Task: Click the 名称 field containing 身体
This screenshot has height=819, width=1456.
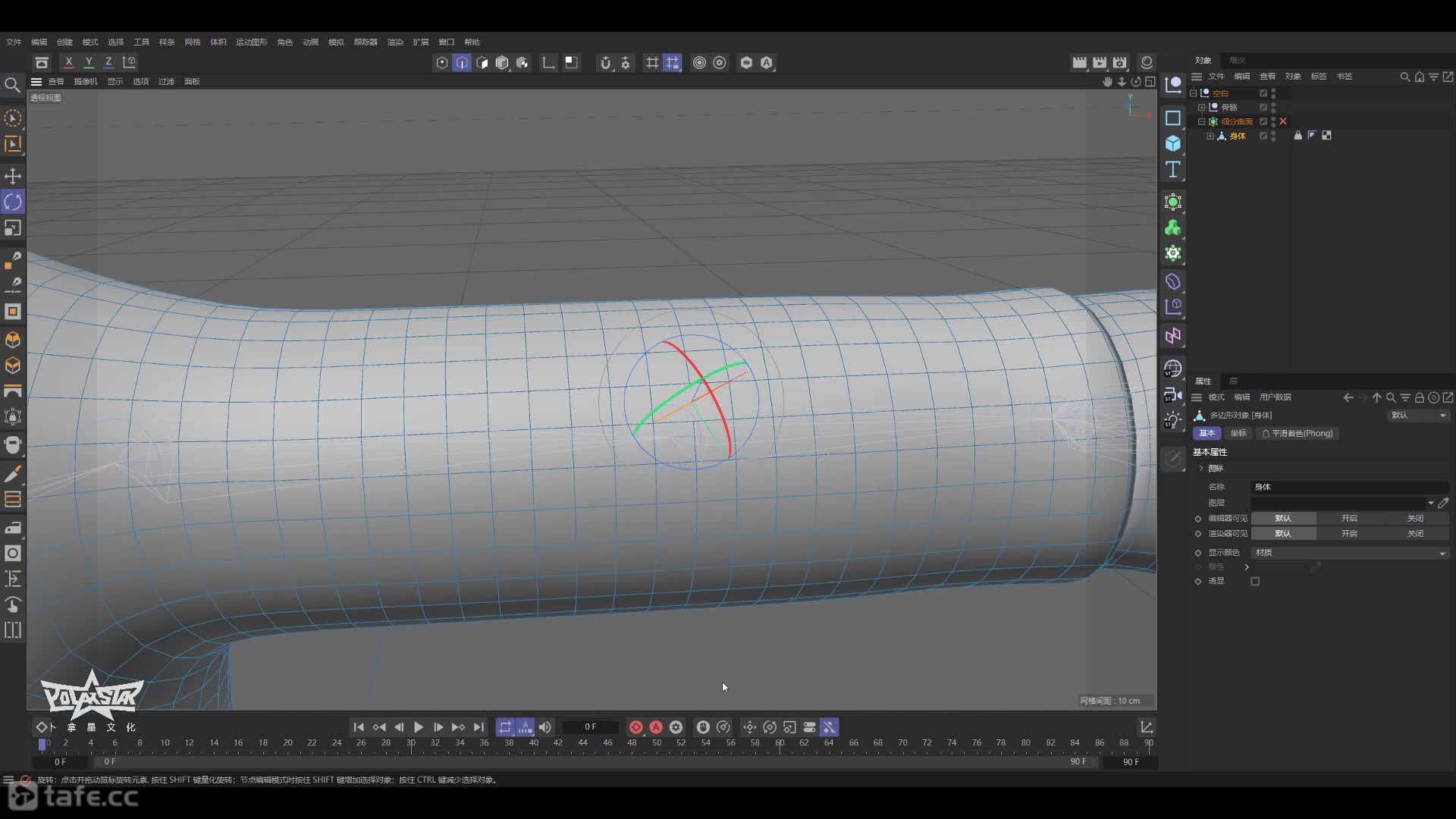Action: [1350, 487]
